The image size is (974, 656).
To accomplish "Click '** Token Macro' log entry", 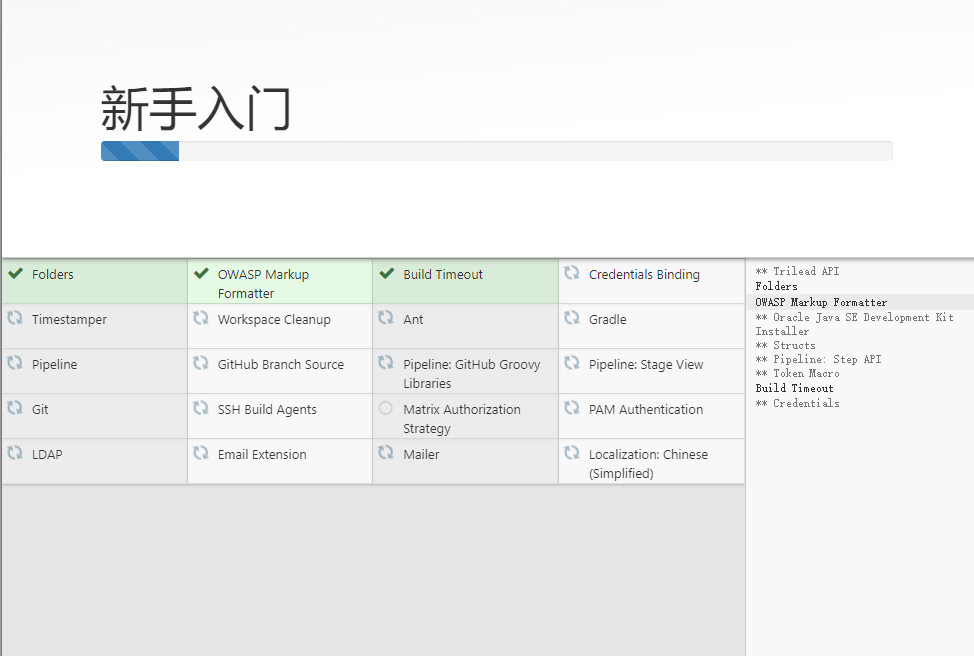I will (x=798, y=373).
